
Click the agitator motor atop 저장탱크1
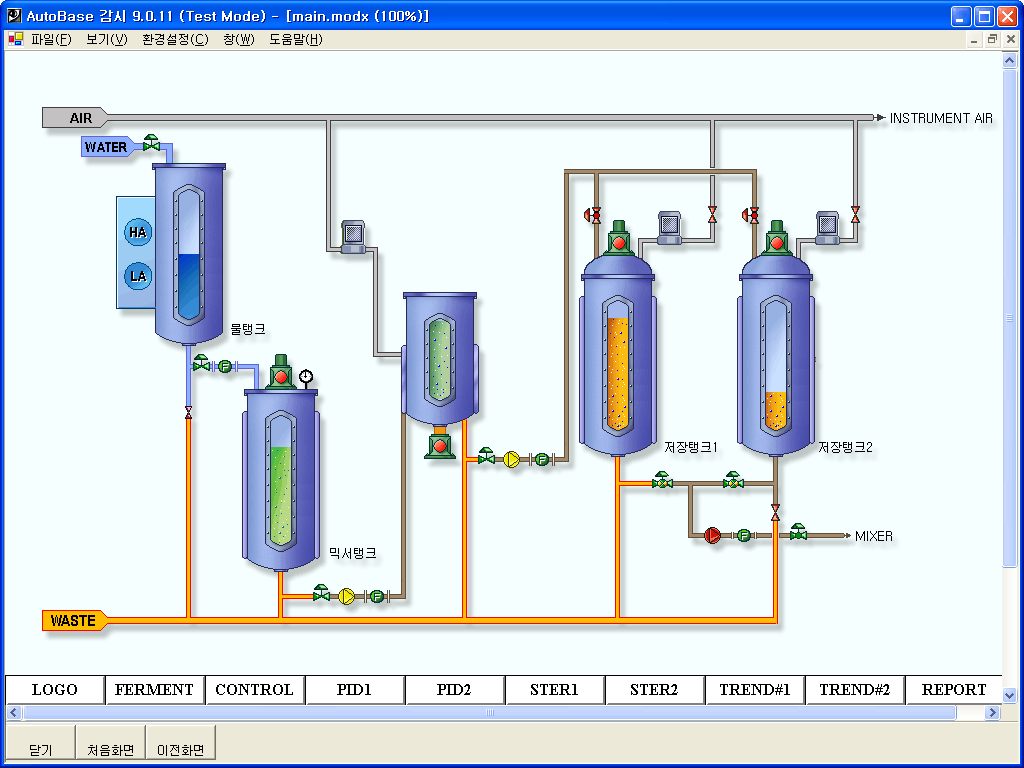tap(618, 238)
